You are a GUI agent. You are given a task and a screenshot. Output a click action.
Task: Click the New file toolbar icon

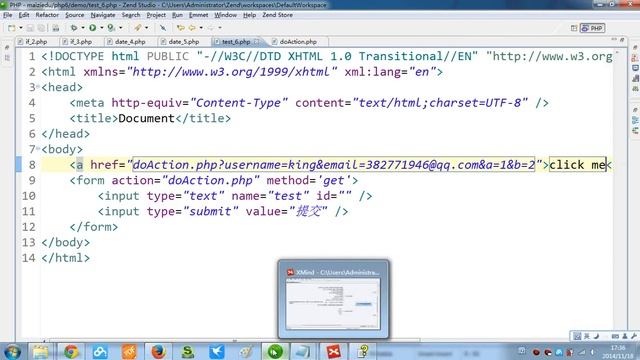(x=11, y=28)
